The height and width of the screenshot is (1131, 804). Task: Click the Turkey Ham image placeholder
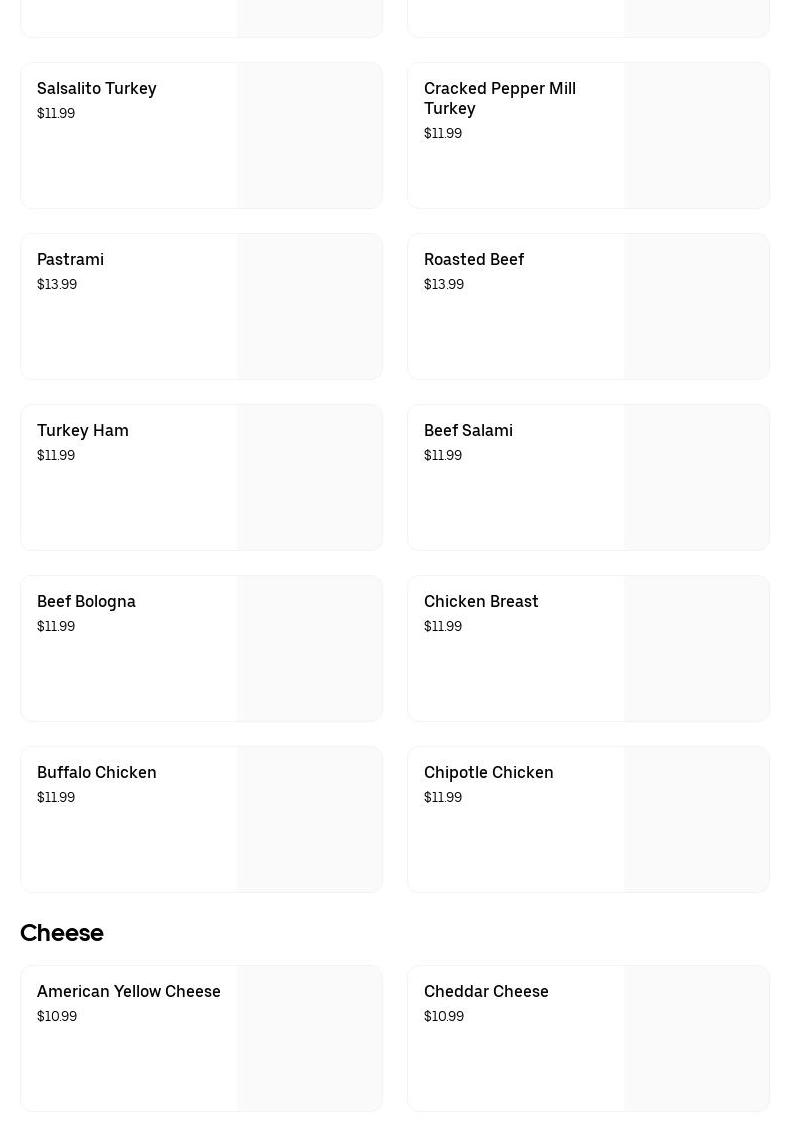click(310, 478)
